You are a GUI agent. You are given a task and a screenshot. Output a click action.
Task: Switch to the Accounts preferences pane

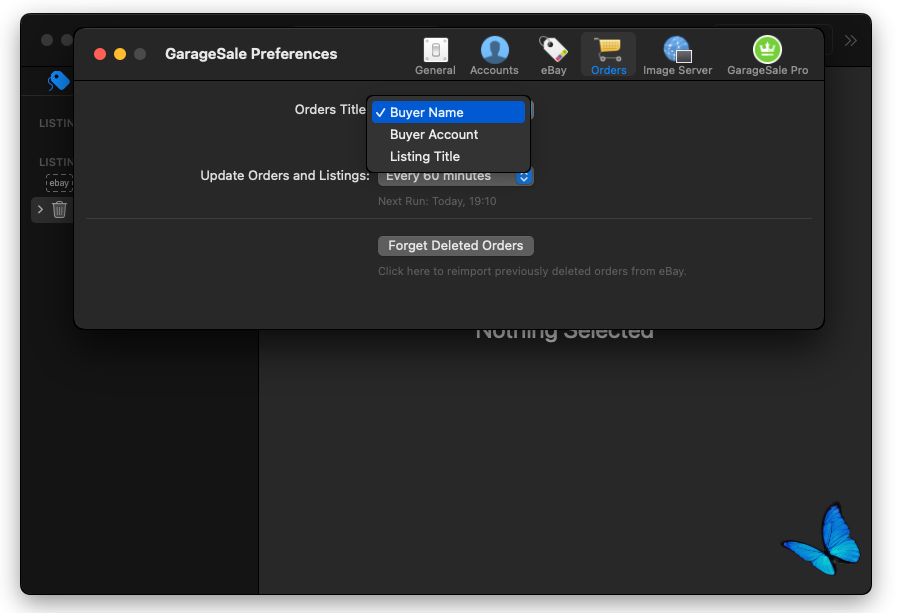point(494,56)
